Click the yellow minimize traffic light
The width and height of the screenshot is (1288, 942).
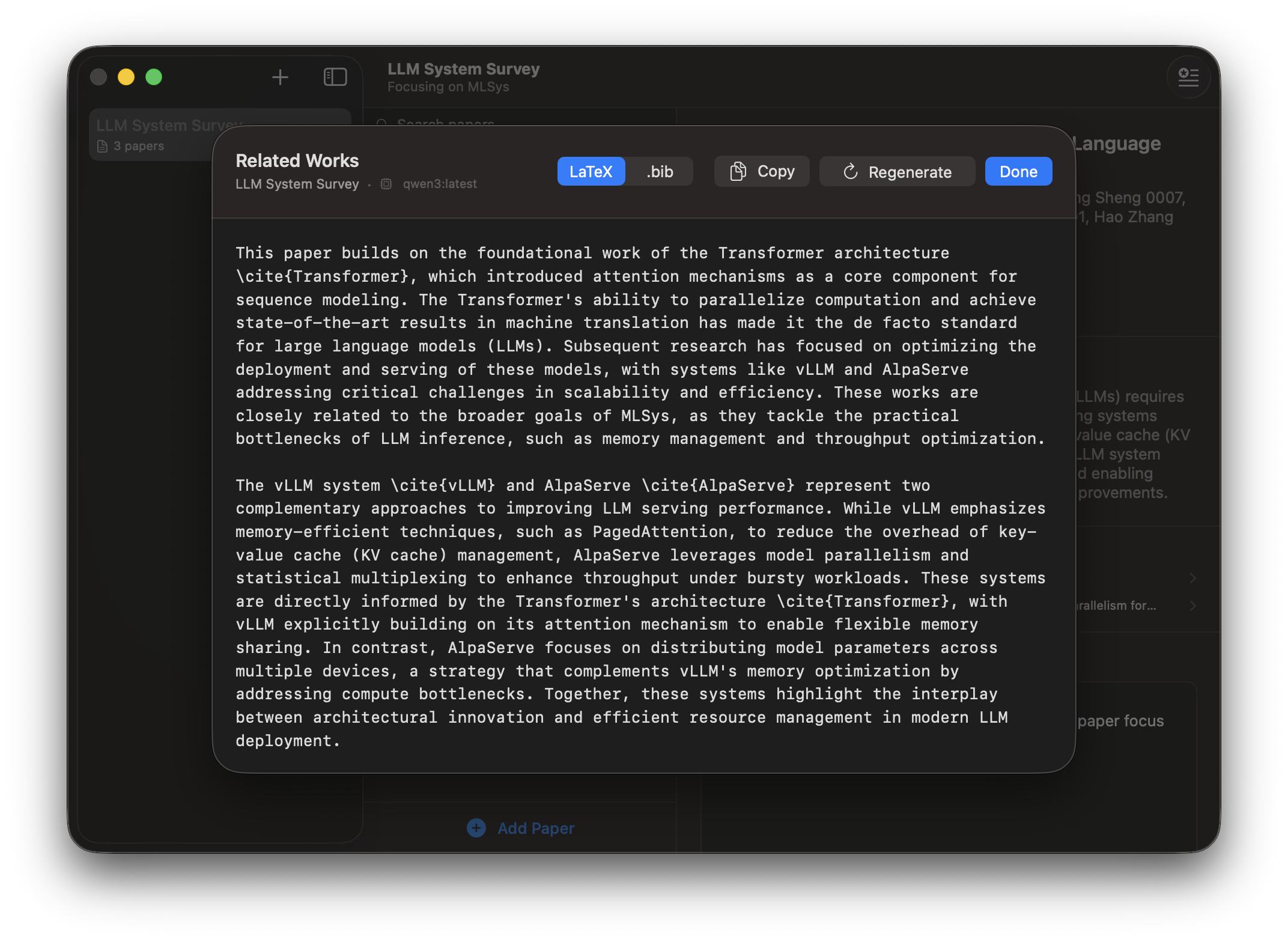[x=126, y=77]
